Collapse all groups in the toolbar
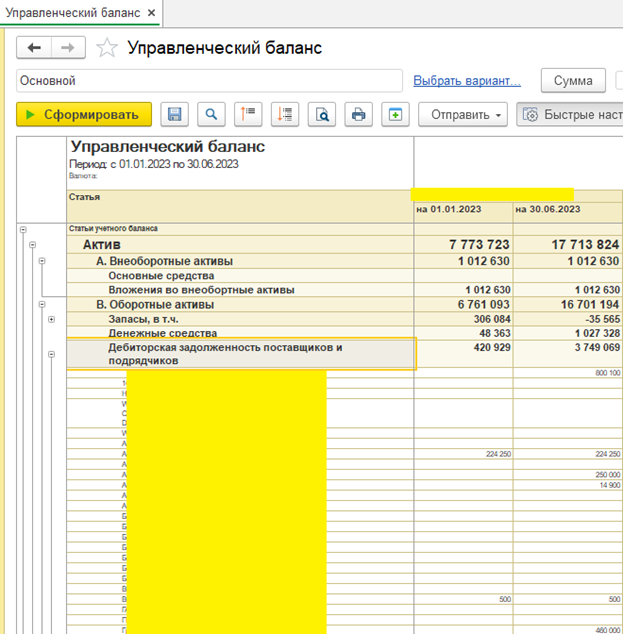Screen dimensions: 623x634 click(248, 114)
